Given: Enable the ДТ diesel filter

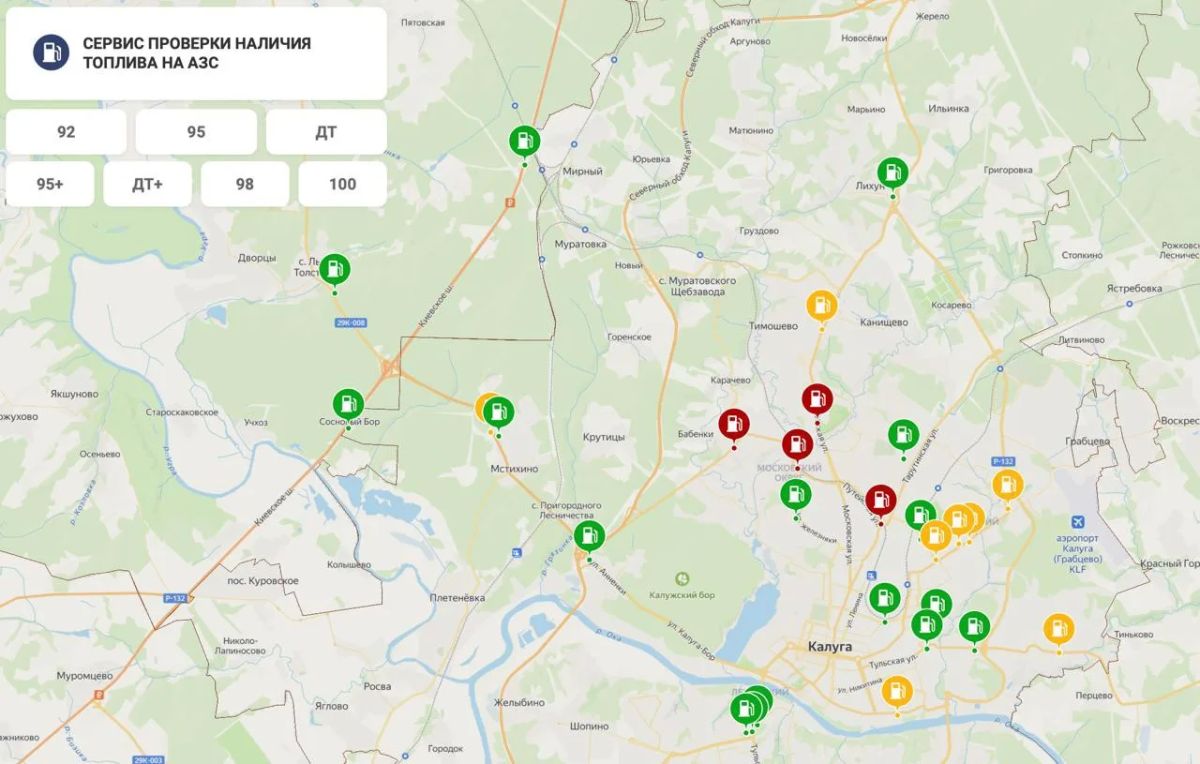Looking at the screenshot, I should (326, 132).
